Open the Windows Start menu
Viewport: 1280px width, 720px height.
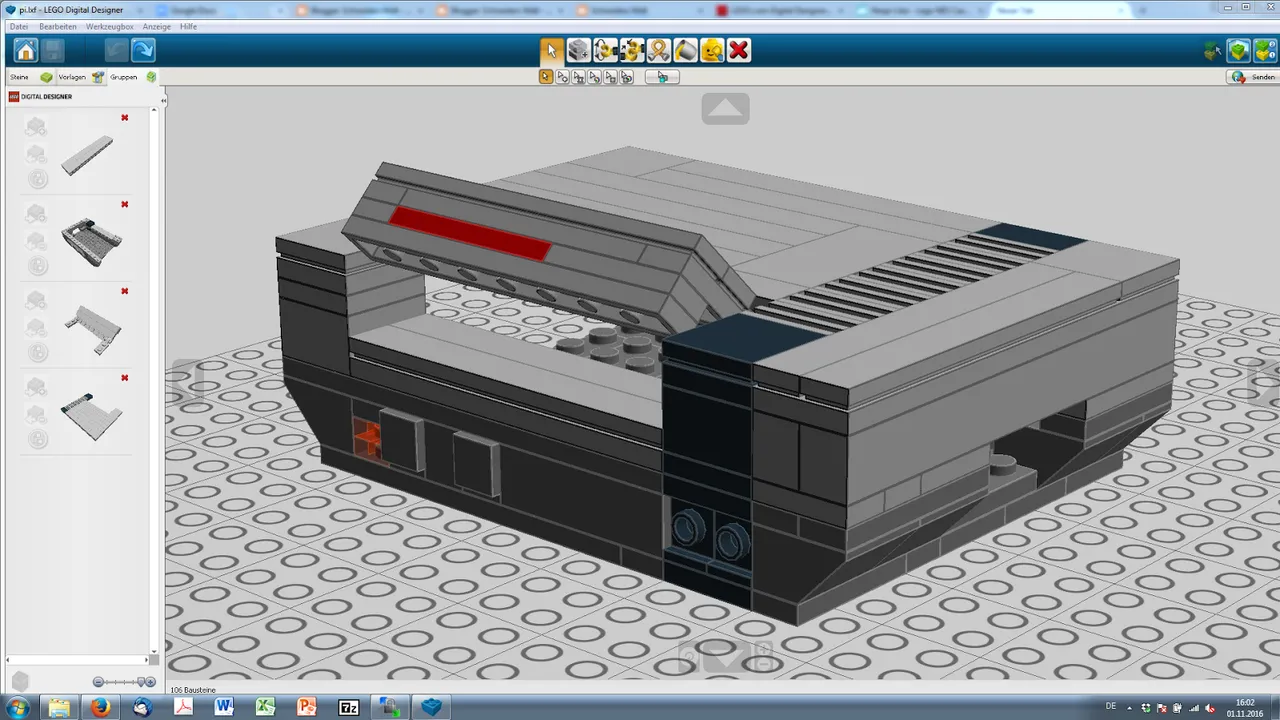click(x=17, y=707)
